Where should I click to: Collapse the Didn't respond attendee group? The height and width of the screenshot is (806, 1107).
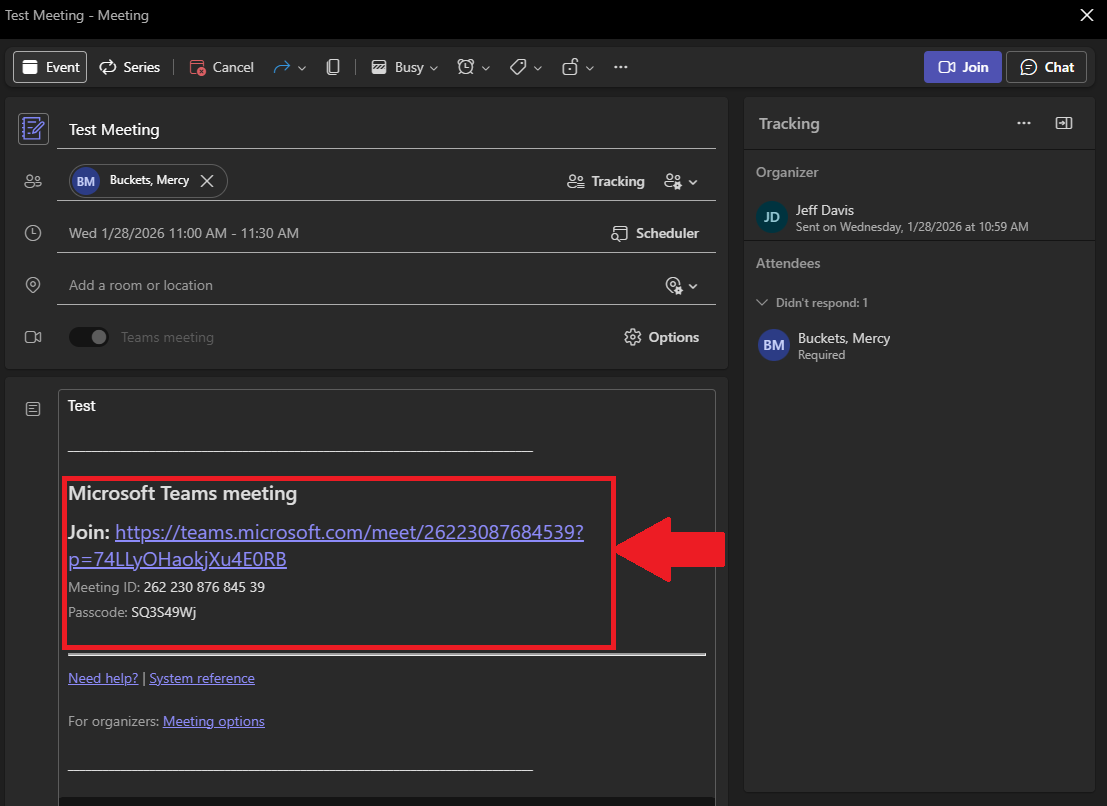(763, 302)
